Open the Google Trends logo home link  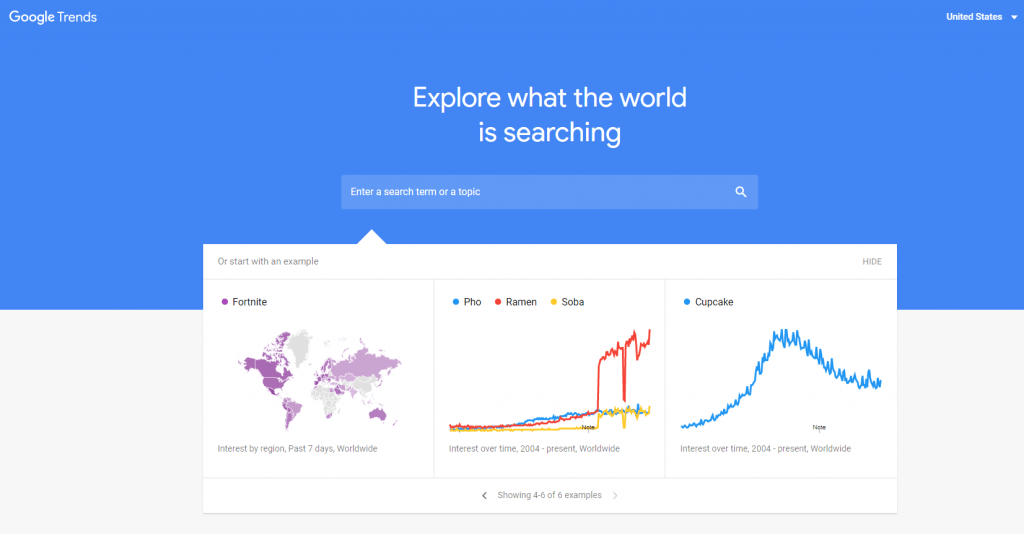53,17
